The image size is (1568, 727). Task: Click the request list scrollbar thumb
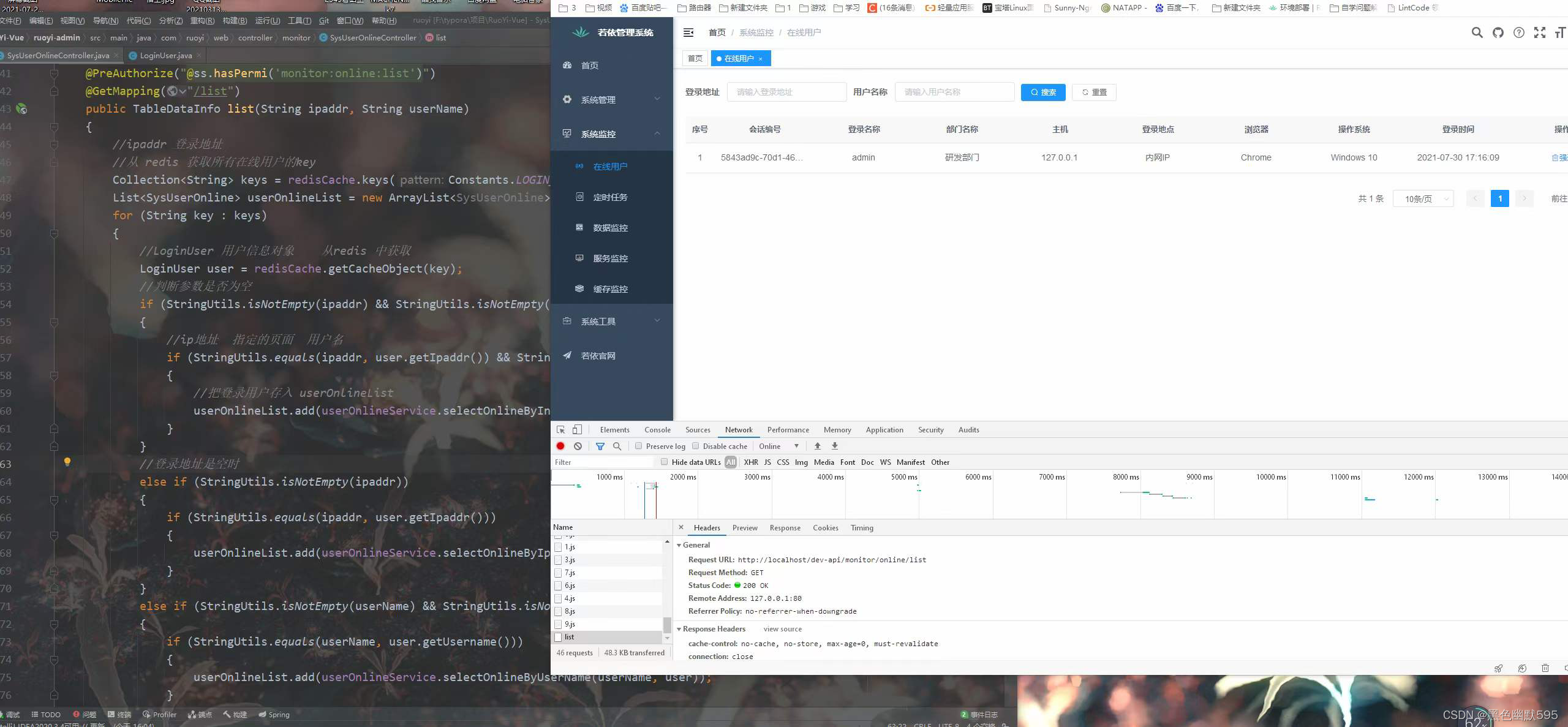coord(667,625)
